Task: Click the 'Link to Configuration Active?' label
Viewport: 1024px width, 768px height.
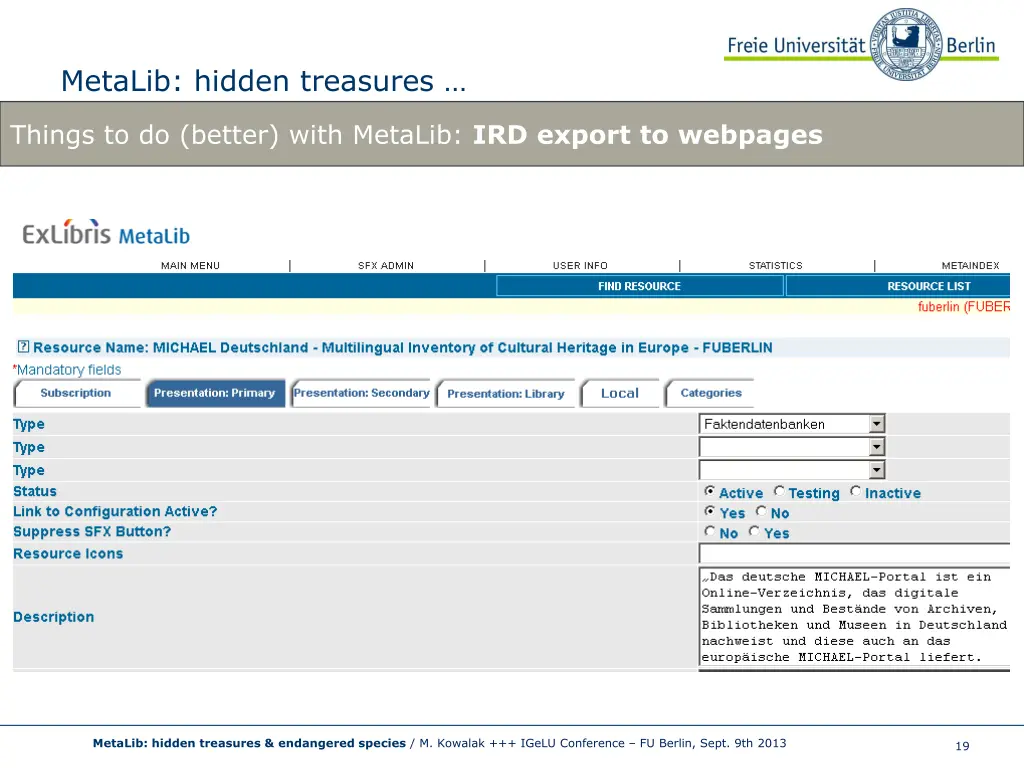Action: [115, 511]
